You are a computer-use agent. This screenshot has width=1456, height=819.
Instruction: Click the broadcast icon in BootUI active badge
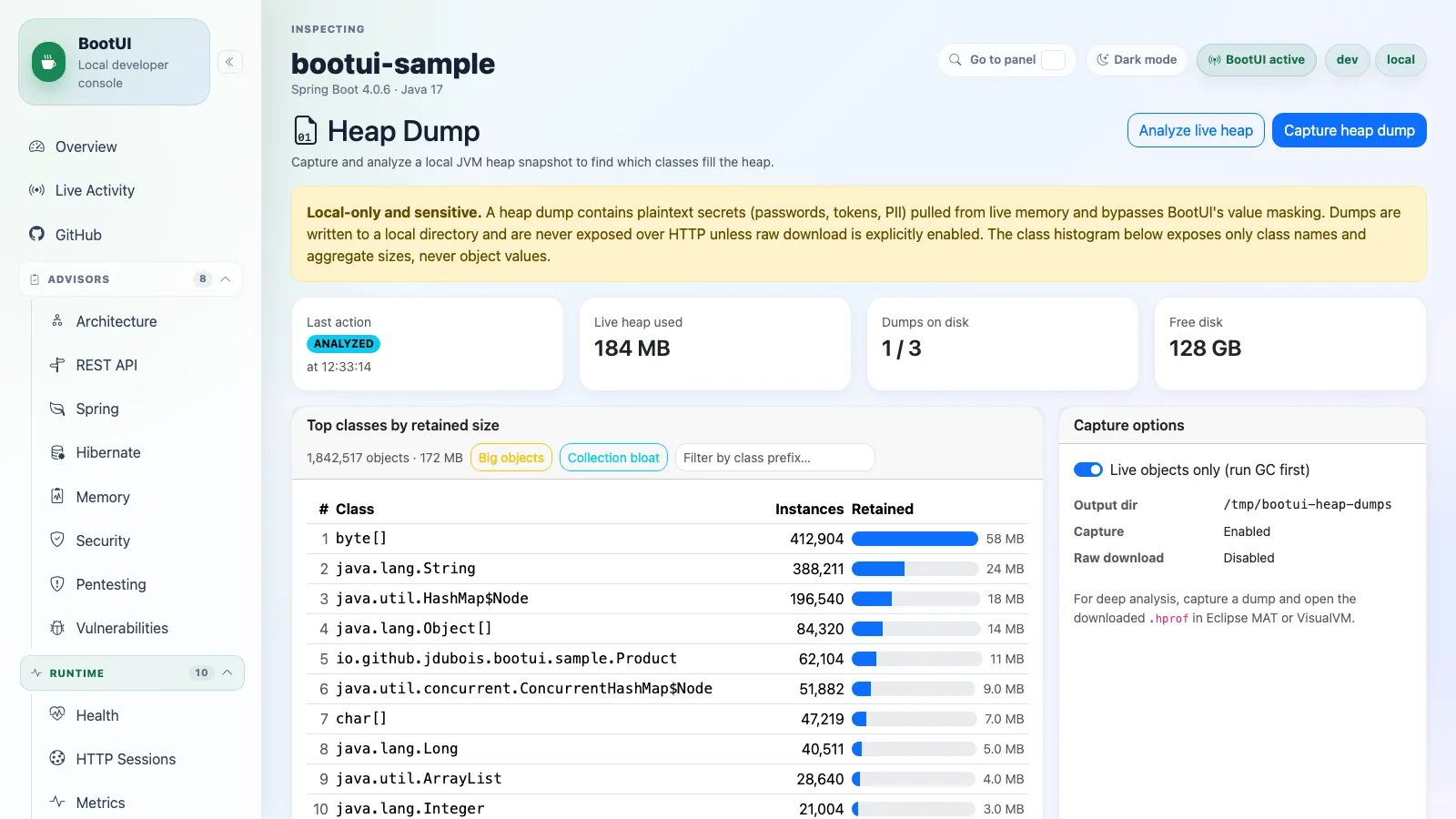[1214, 60]
